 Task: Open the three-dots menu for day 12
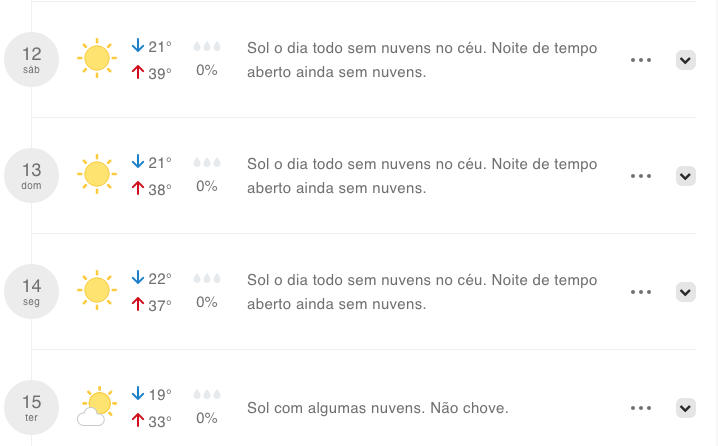(x=641, y=60)
